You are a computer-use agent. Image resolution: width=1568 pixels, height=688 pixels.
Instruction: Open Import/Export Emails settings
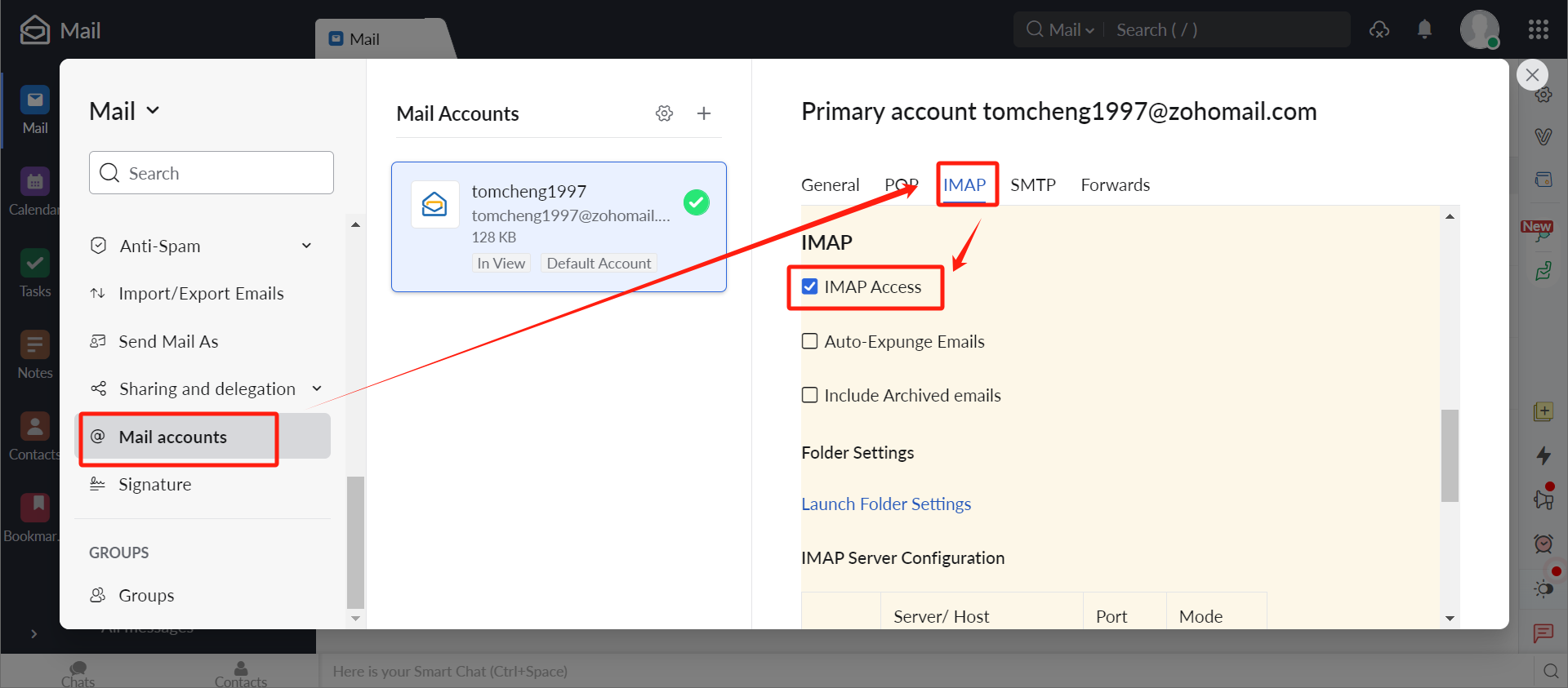point(201,293)
